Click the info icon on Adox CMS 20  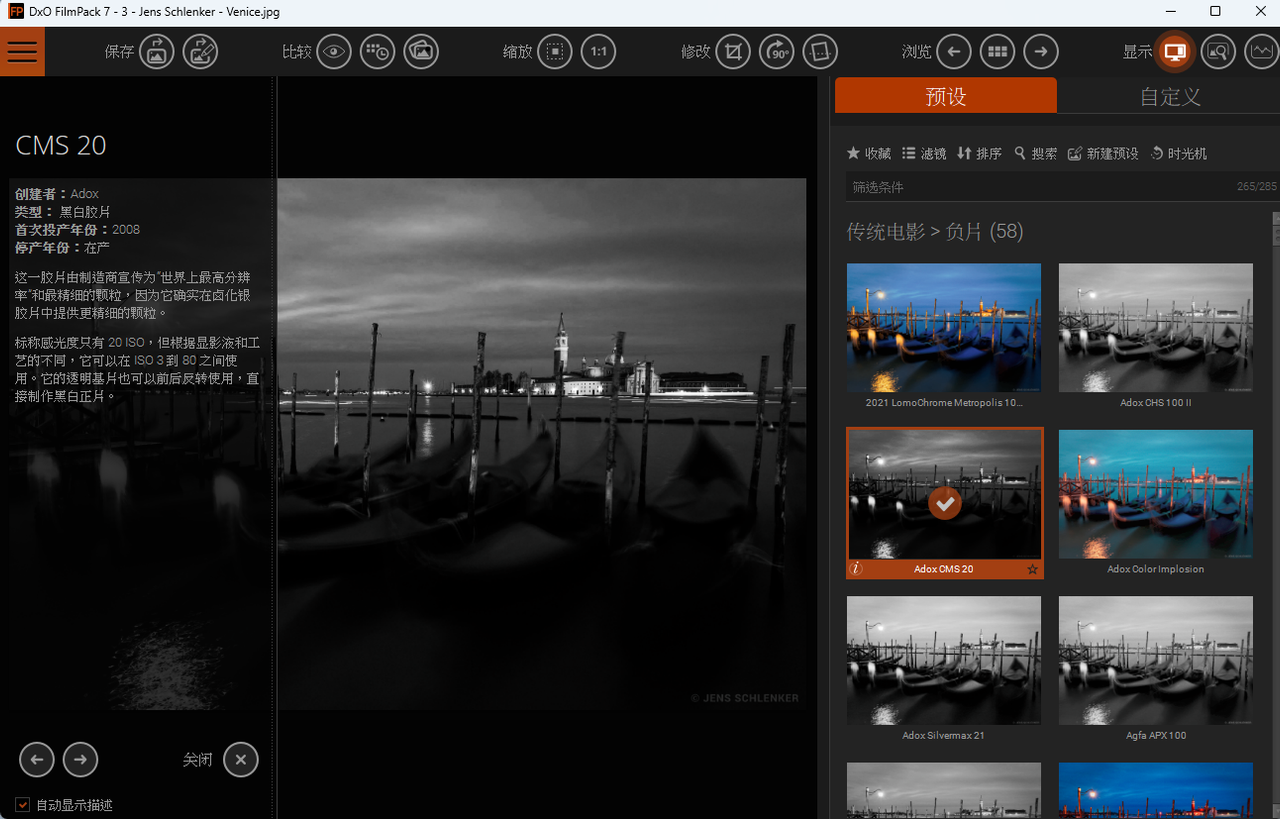click(856, 569)
